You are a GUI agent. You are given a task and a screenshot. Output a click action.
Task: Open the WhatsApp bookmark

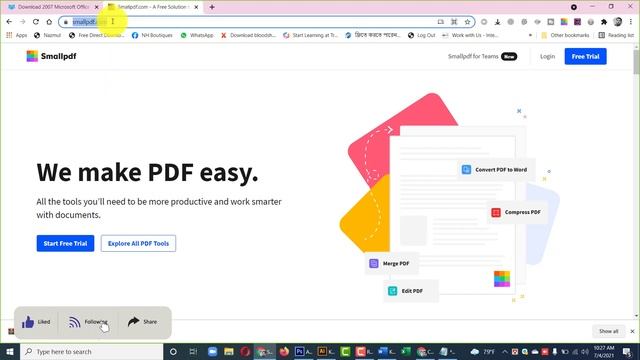click(x=197, y=35)
